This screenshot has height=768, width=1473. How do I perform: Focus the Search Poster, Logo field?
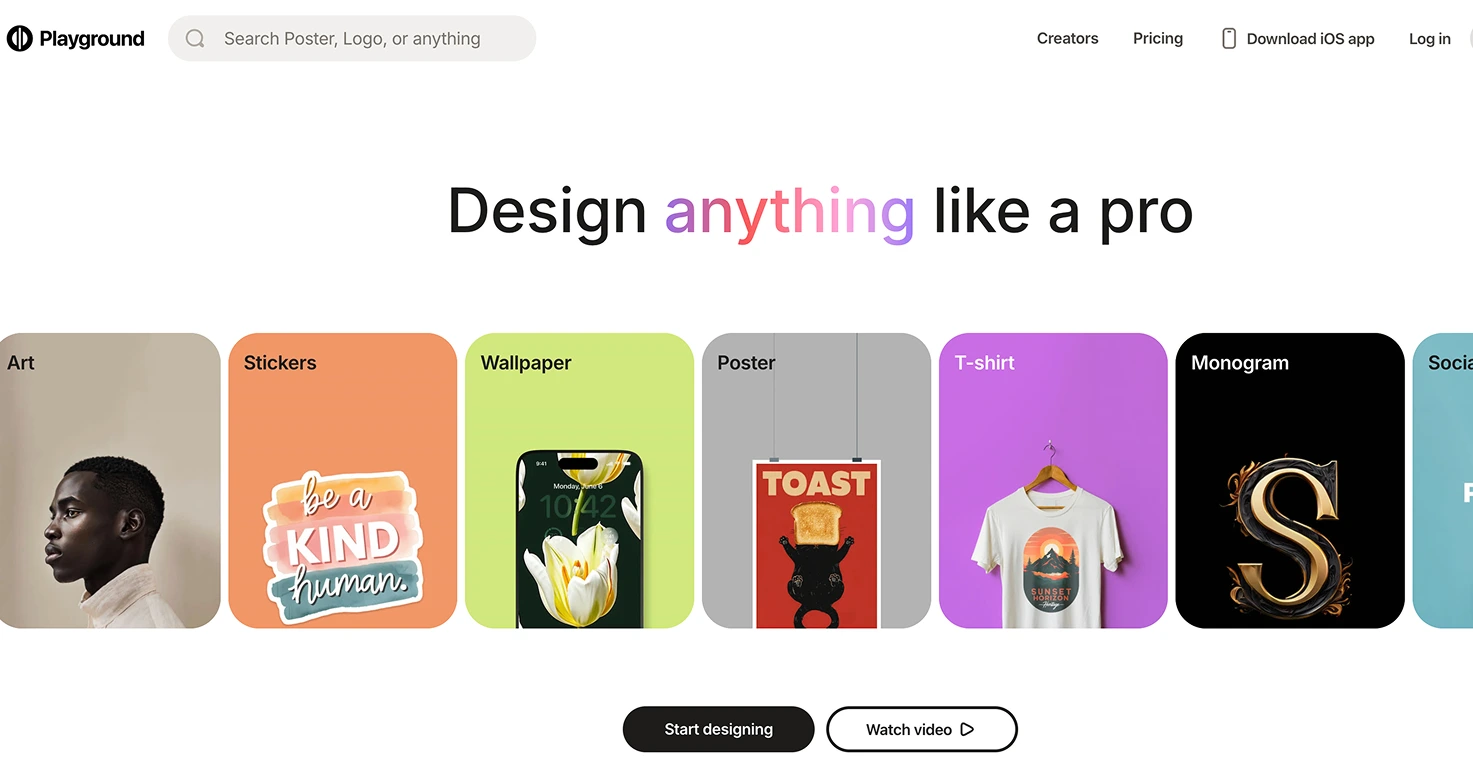[x=352, y=39]
